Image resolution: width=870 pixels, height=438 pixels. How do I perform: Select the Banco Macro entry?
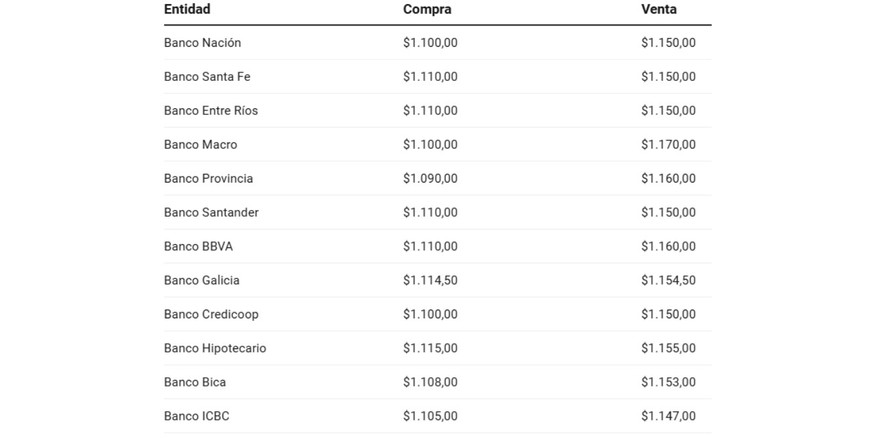click(x=200, y=145)
